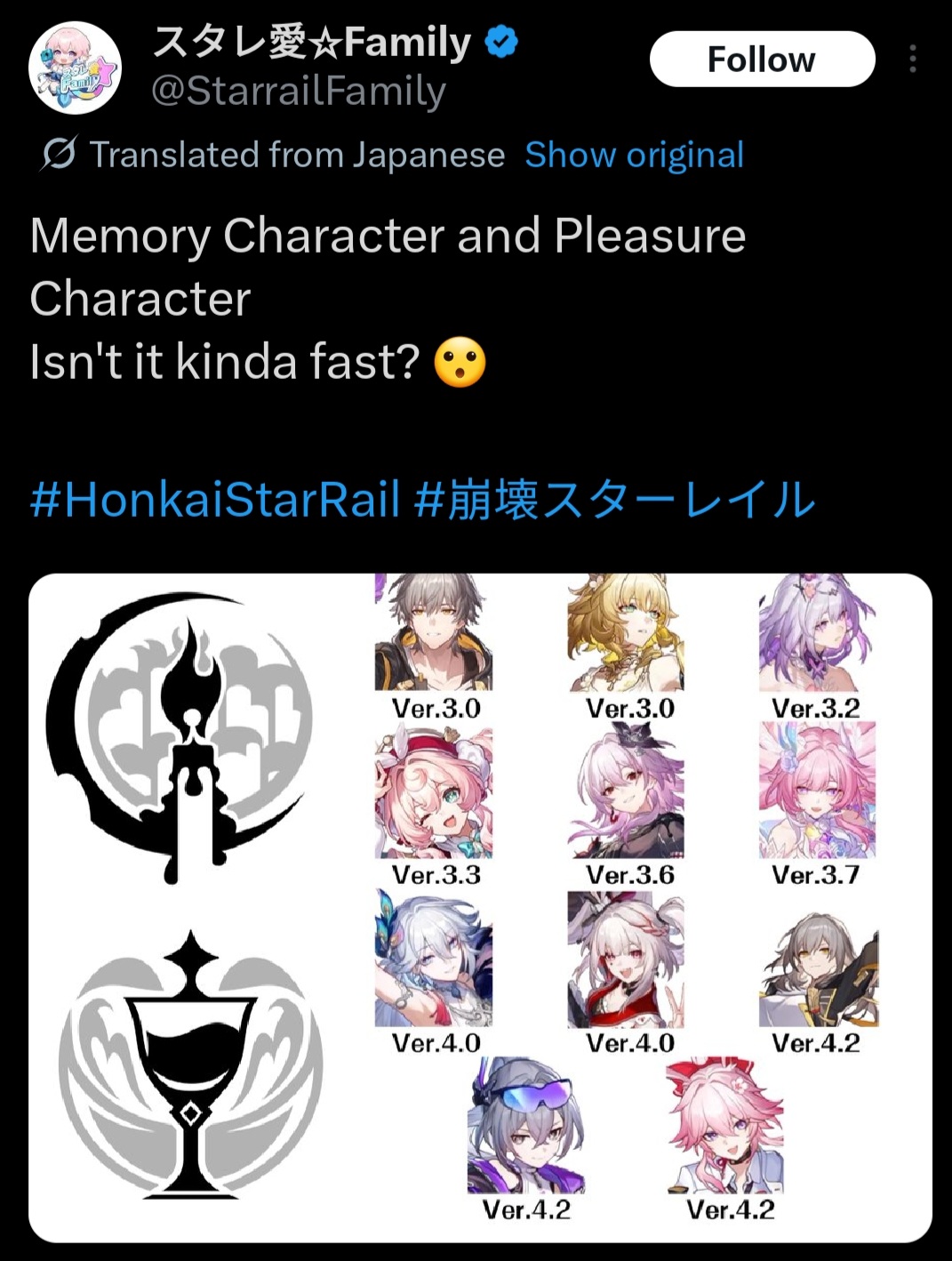Tap the blonde Ver.3.0 character portrait

(626, 632)
